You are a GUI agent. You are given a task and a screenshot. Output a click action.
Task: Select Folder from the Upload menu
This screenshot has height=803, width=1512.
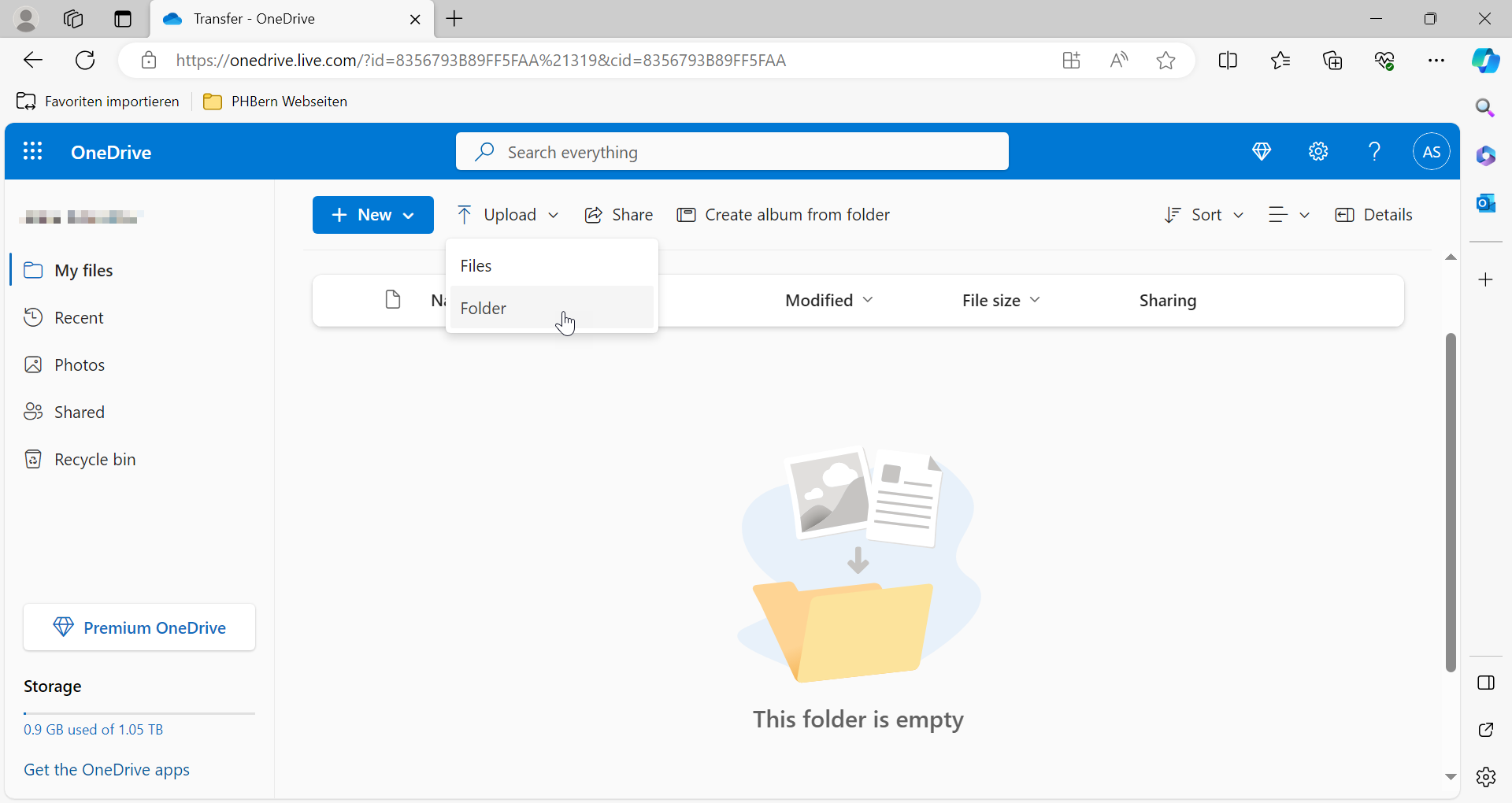(x=484, y=309)
